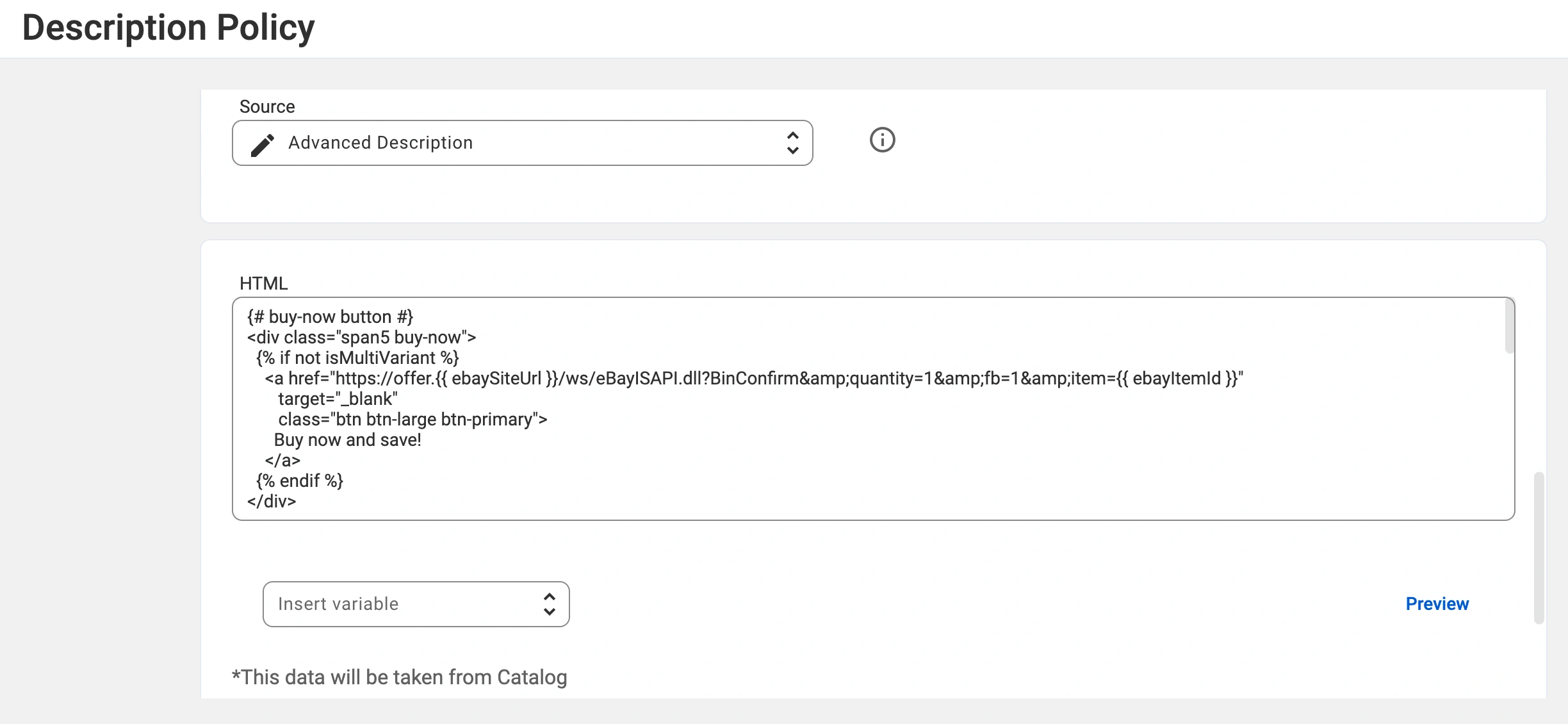This screenshot has height=724, width=1568.
Task: Click the target="_blank" attribute line
Action: click(x=338, y=399)
